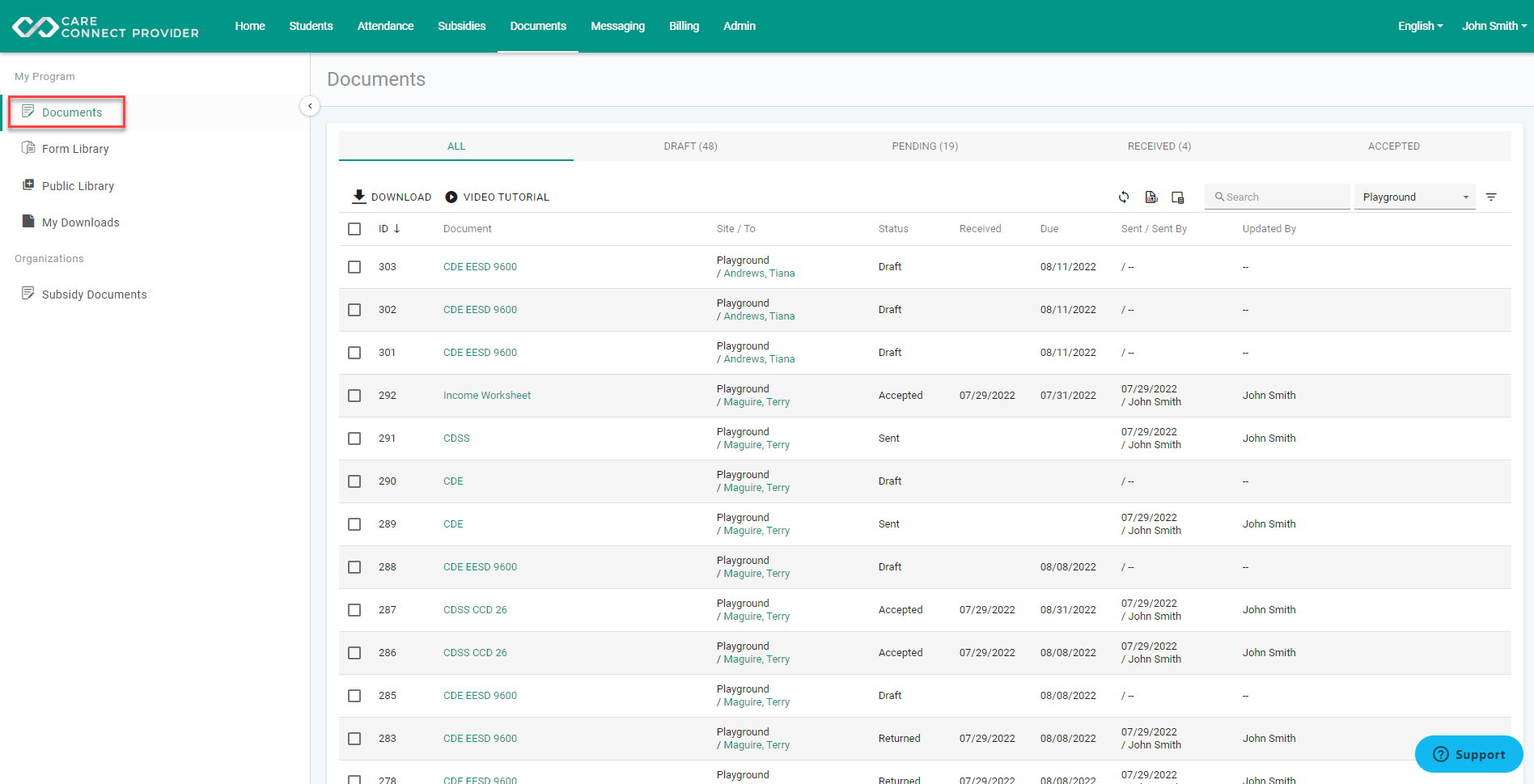Open Documents in the top navigation
1534x784 pixels.
538,26
